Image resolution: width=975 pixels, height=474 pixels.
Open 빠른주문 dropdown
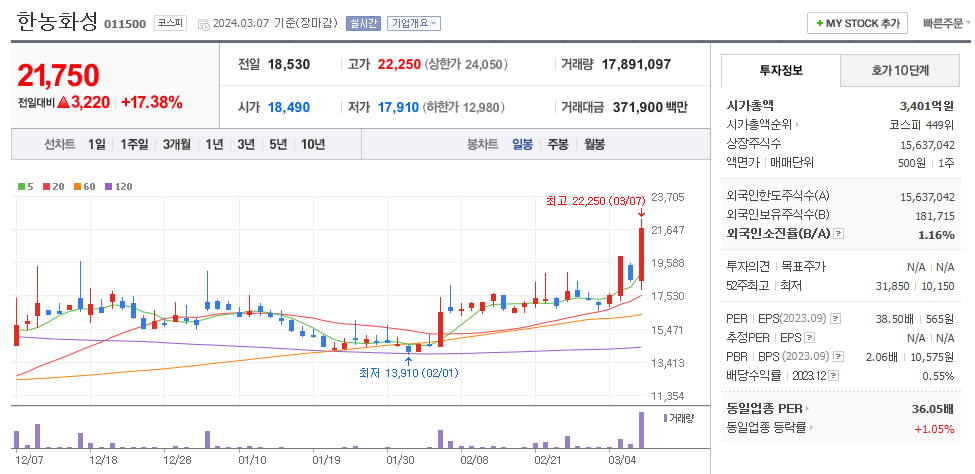click(946, 24)
